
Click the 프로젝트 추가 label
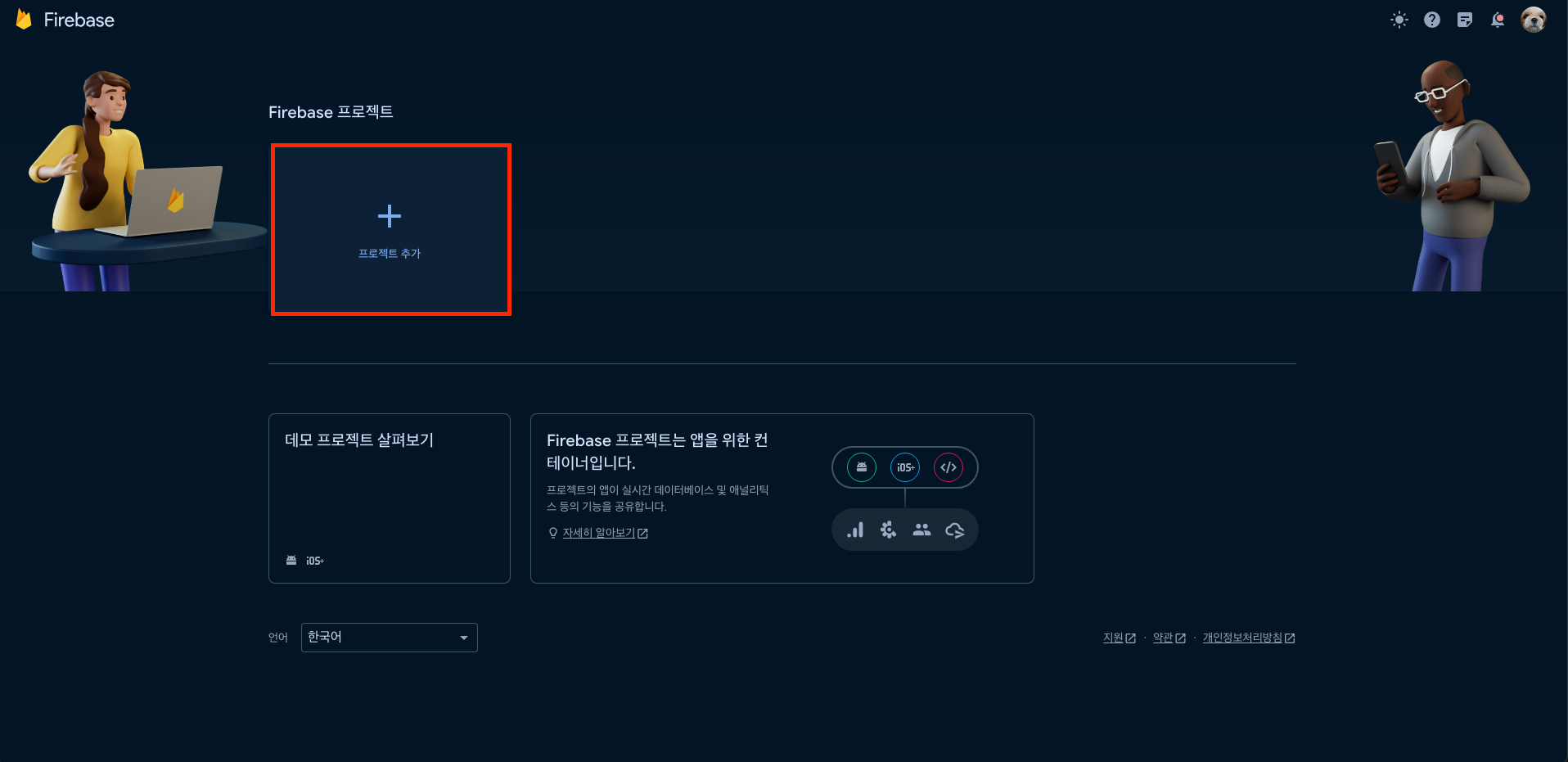pyautogui.click(x=390, y=254)
